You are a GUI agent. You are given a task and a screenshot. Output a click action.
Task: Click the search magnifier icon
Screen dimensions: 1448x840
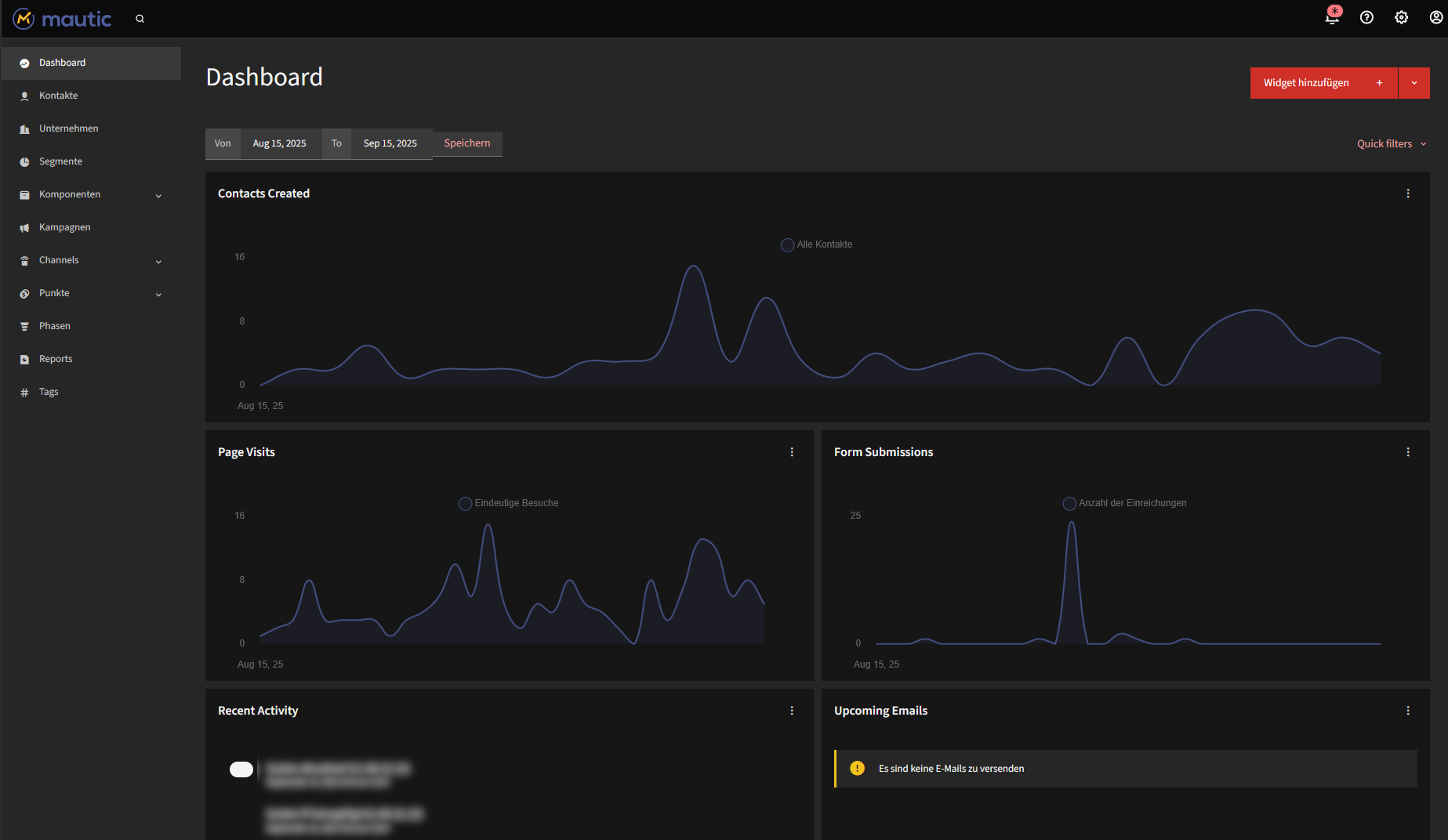pos(140,19)
